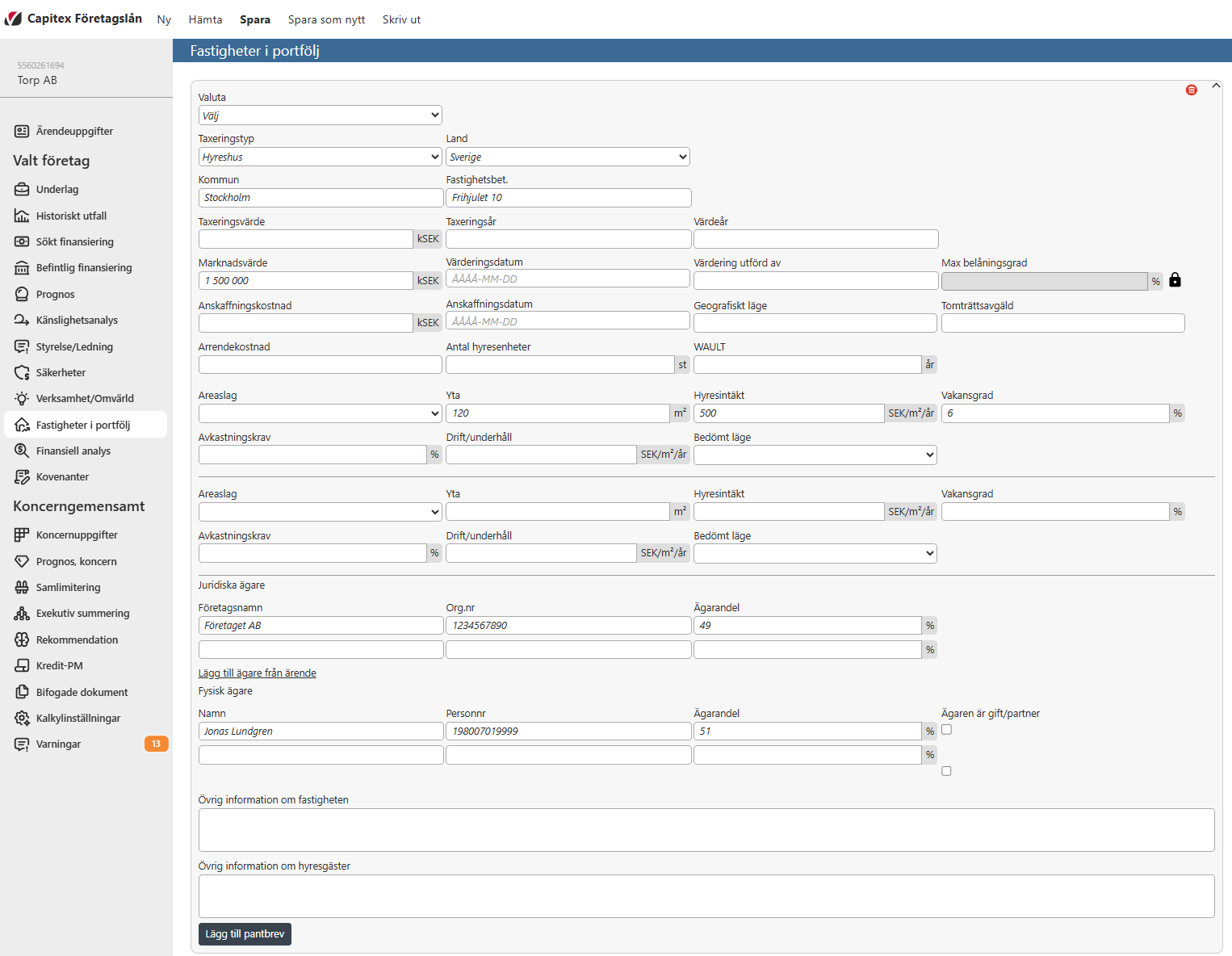Open Säkerheter shield icon
Viewport: 1232px width, 956px height.
pos(22,372)
